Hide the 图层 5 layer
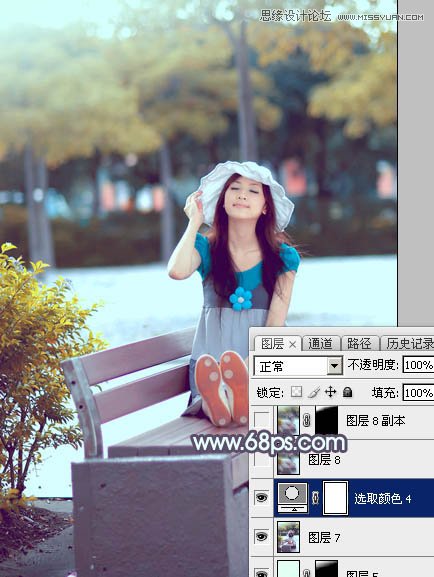 (x=262, y=573)
